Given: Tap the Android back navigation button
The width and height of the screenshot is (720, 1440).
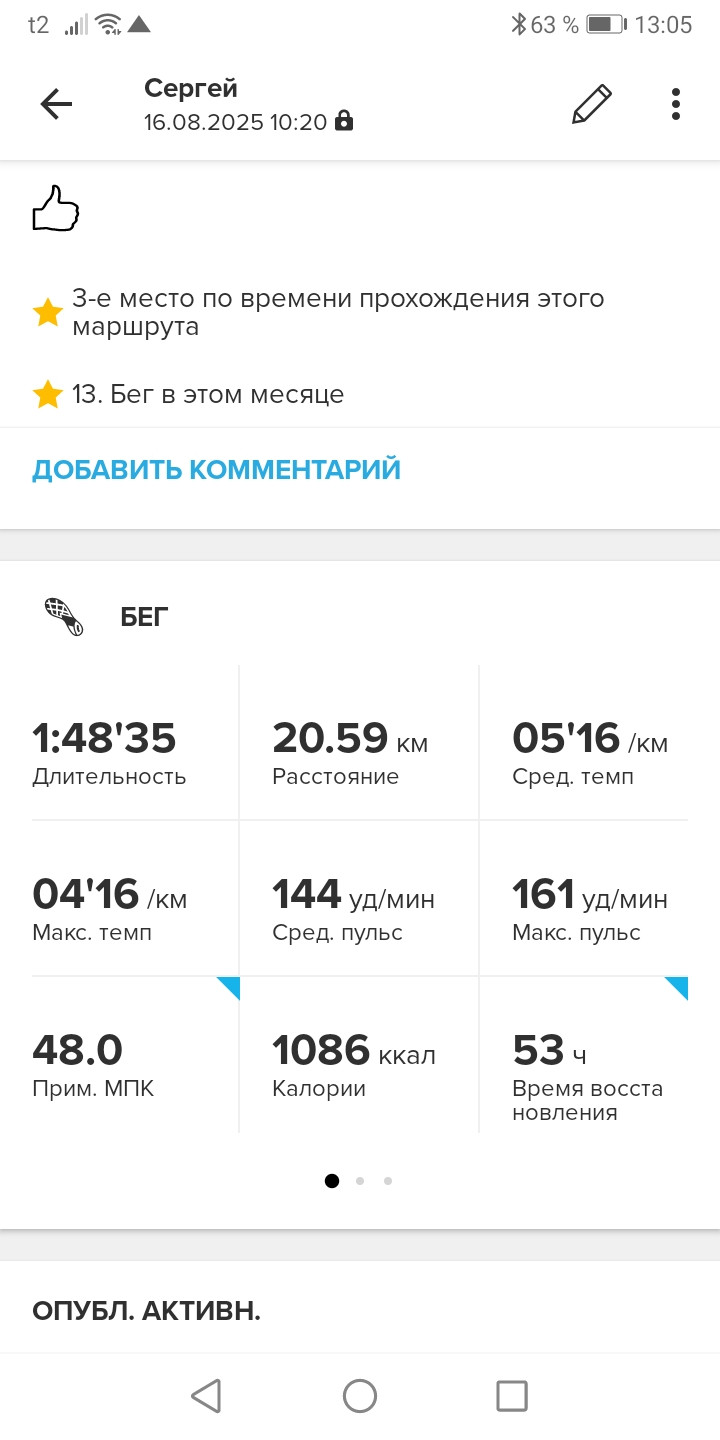Looking at the screenshot, I should [206, 1395].
